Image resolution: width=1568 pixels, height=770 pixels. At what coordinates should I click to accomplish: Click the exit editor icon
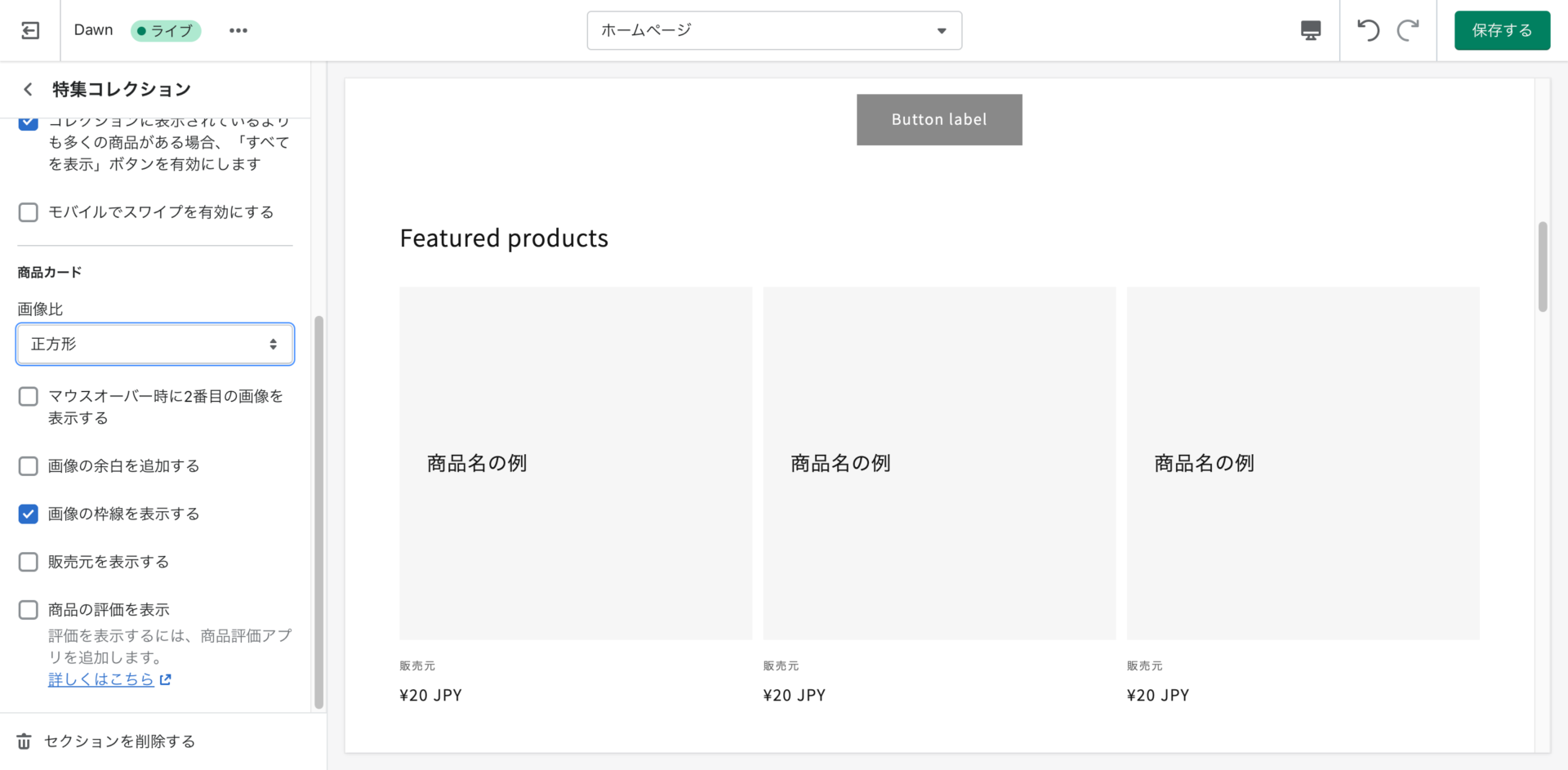(30, 30)
